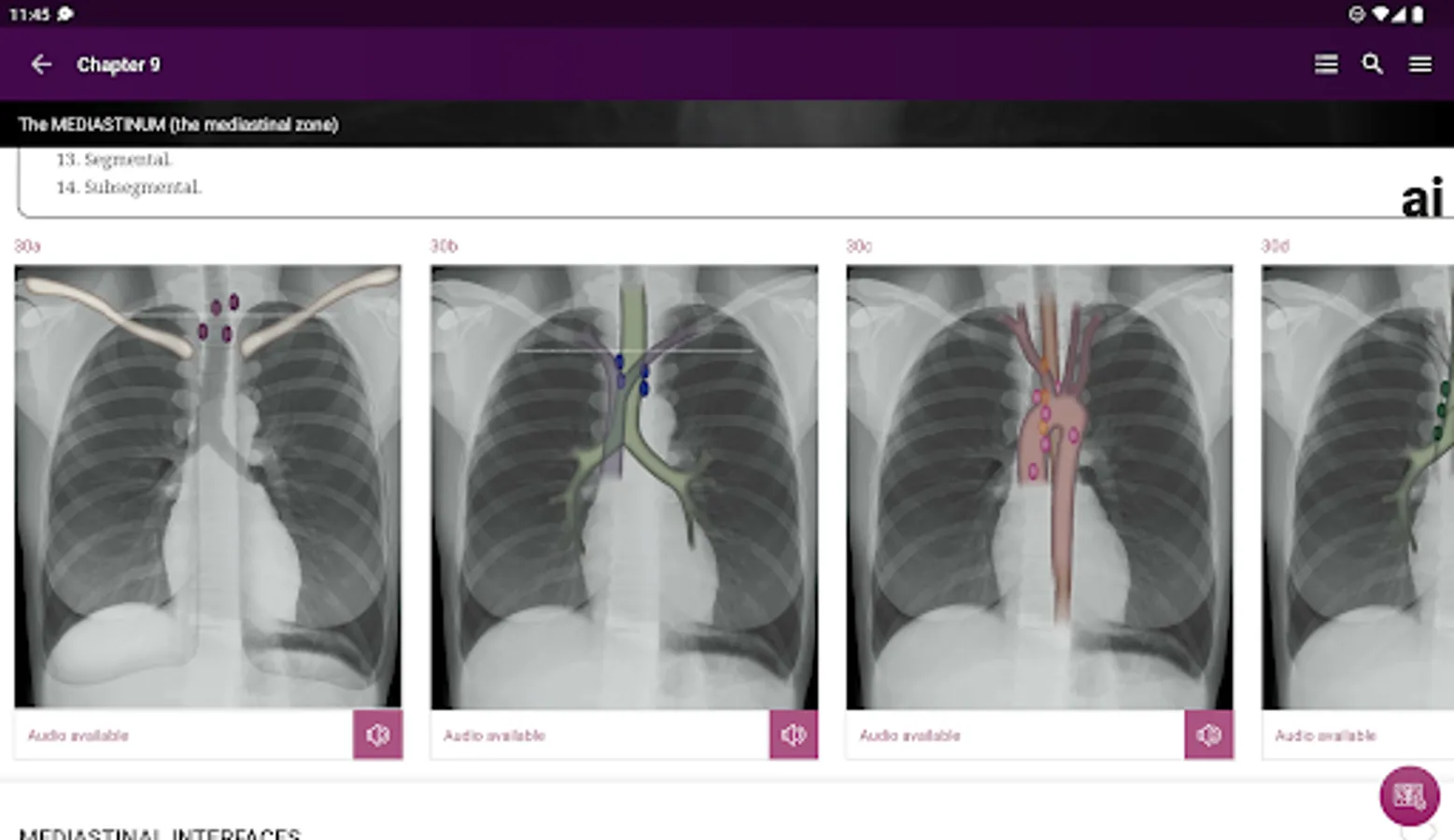Screen dimensions: 1454x840
Task: Open the contents list icon in header
Action: point(1326,64)
